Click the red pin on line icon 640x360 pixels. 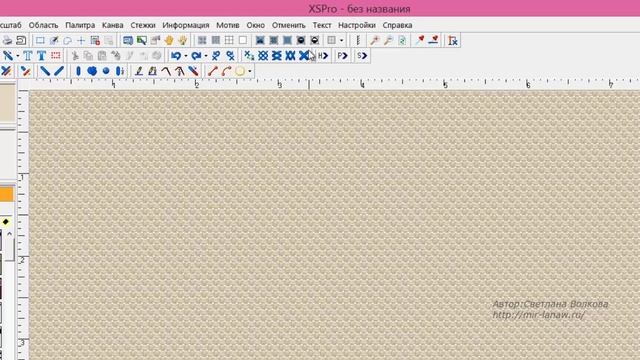(433, 40)
